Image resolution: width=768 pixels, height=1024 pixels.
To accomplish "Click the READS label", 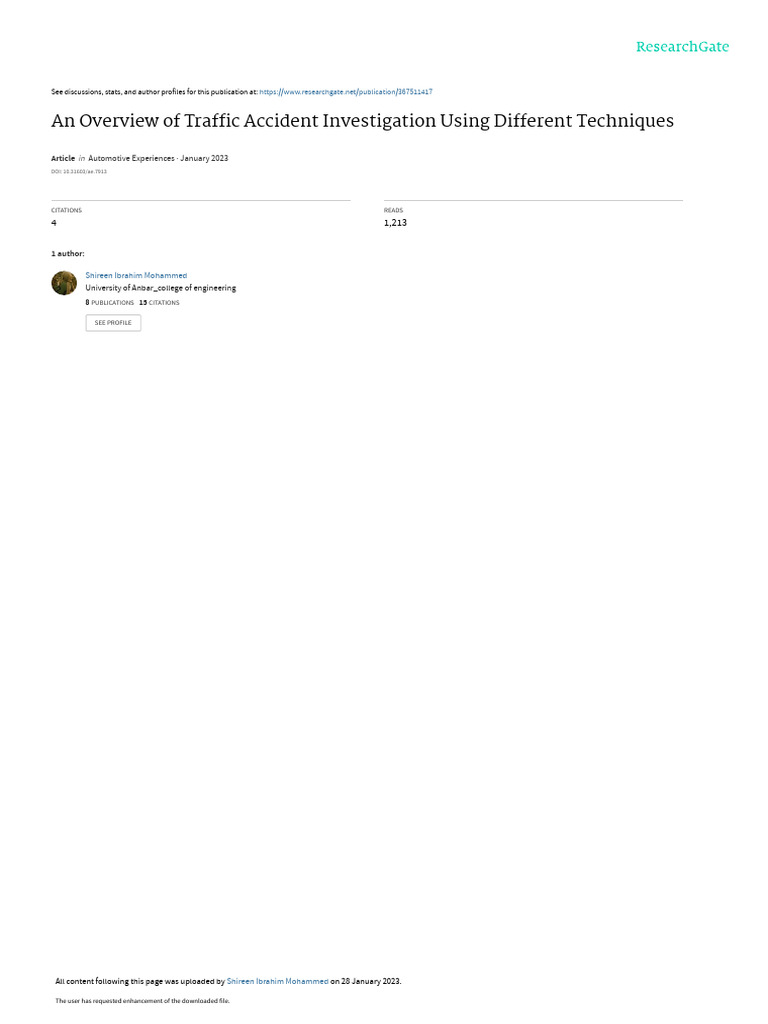I will point(393,210).
